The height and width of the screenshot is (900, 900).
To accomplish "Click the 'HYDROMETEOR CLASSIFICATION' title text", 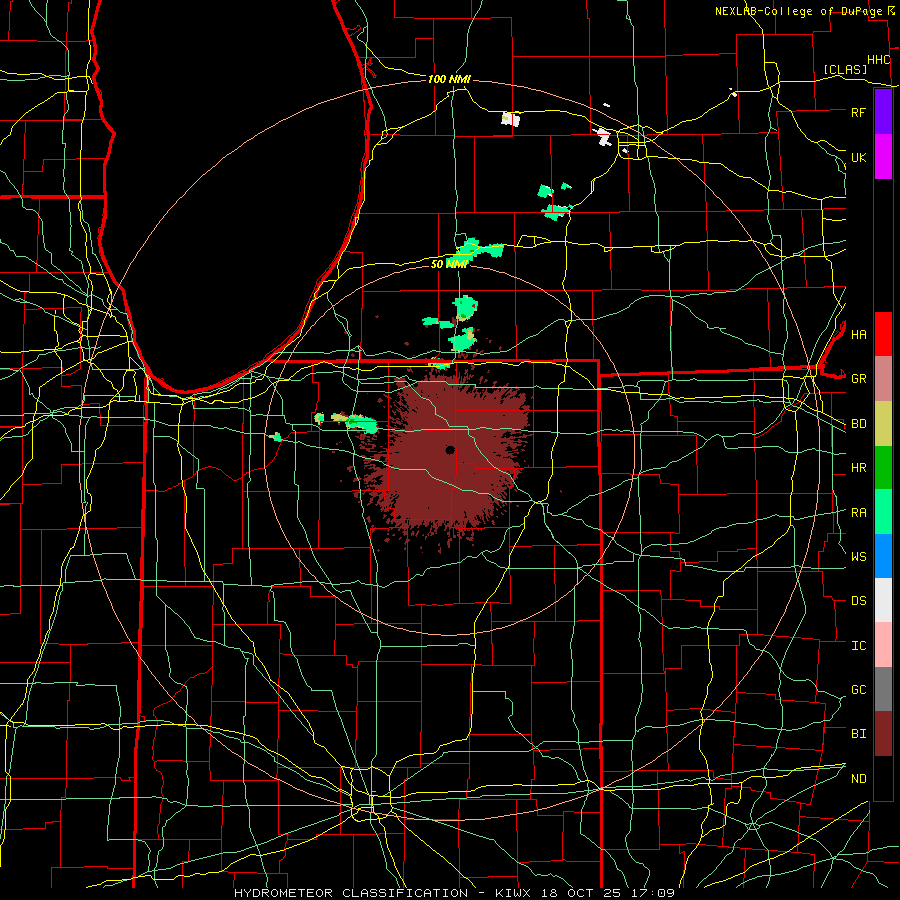I will 351,893.
